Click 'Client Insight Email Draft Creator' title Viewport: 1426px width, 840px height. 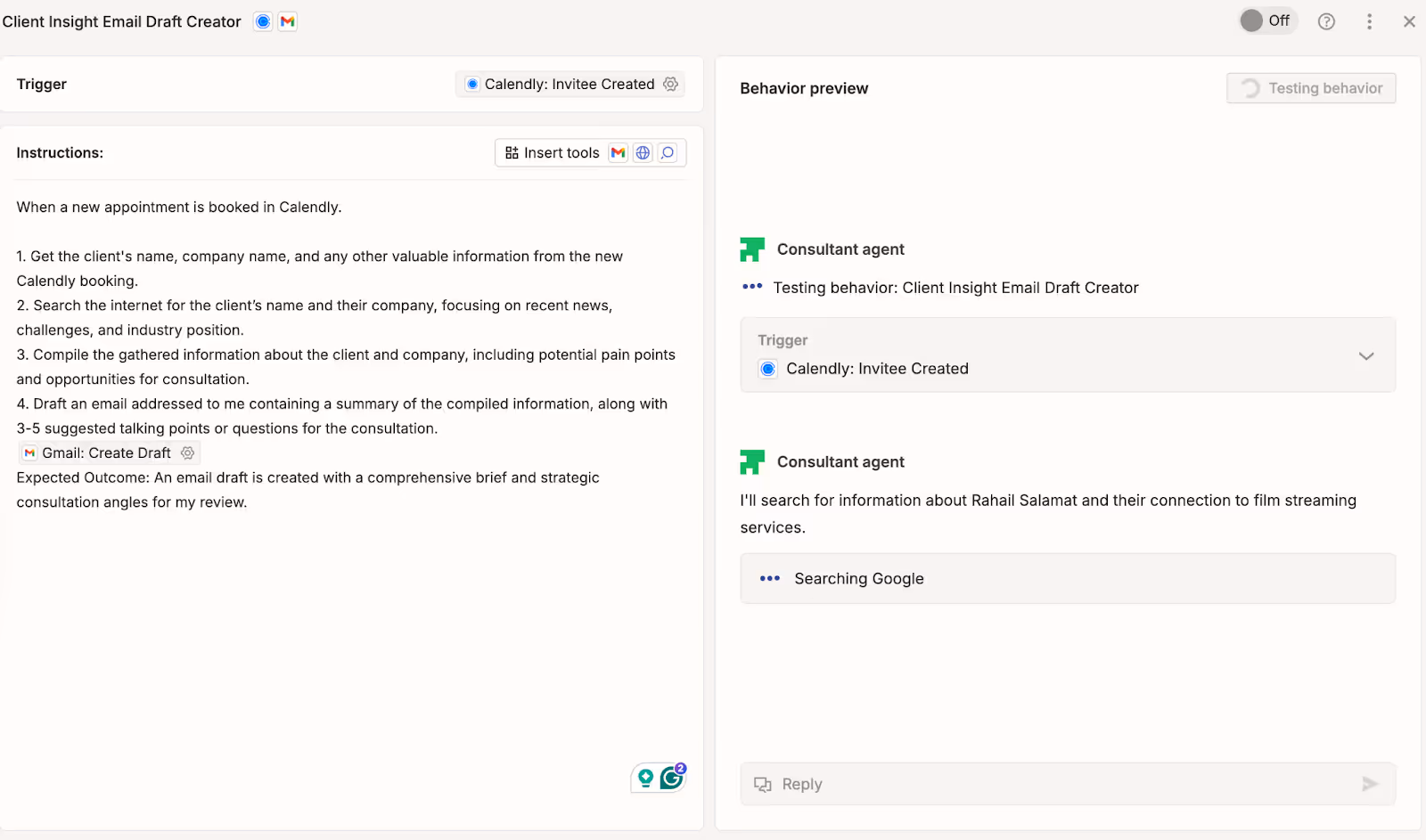(x=121, y=21)
